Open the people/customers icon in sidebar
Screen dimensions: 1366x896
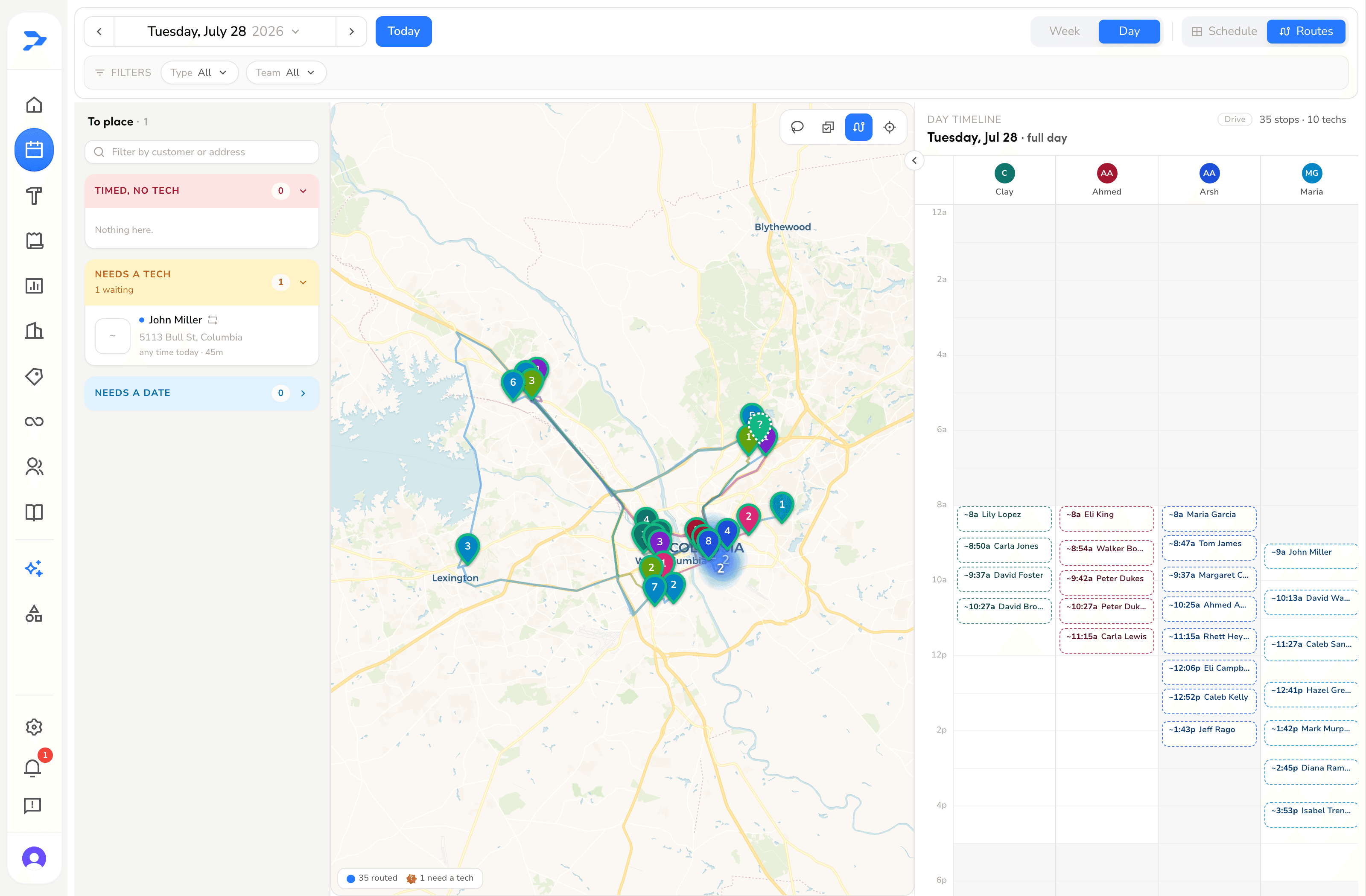click(34, 467)
